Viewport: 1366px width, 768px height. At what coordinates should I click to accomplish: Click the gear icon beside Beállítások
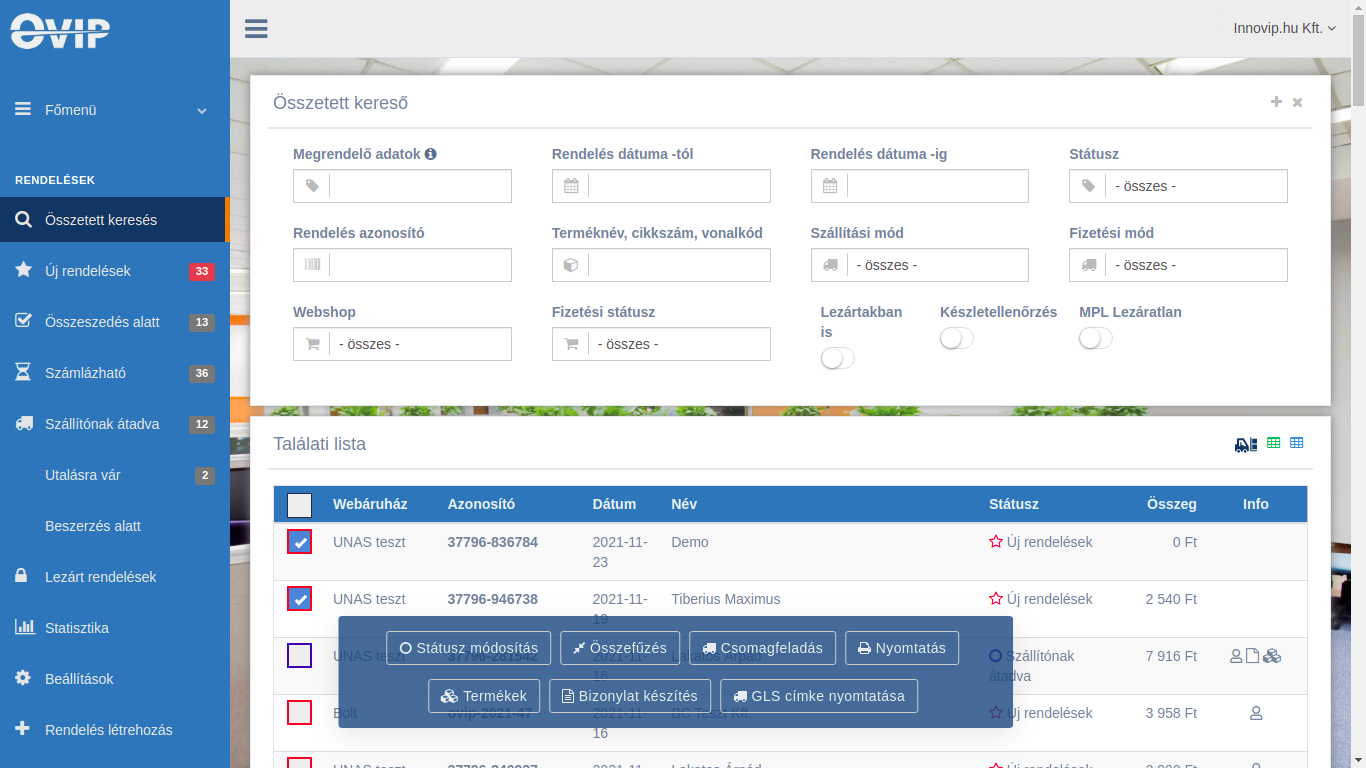tap(23, 678)
